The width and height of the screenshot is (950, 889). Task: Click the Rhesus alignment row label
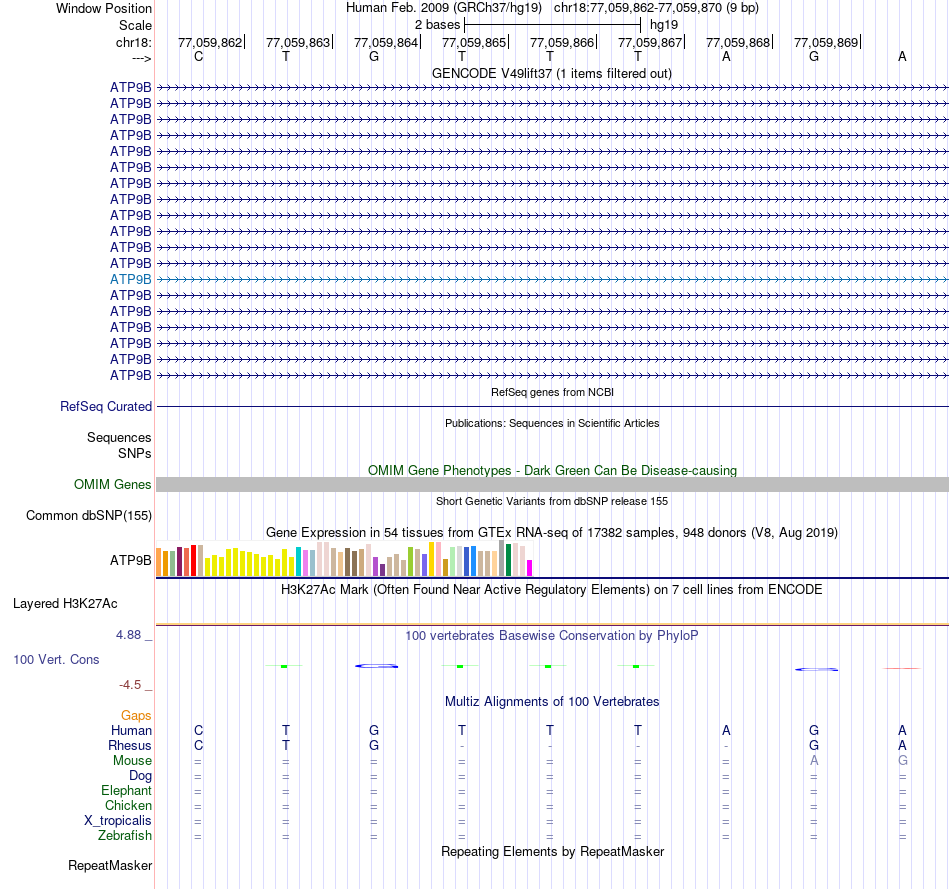[130, 745]
